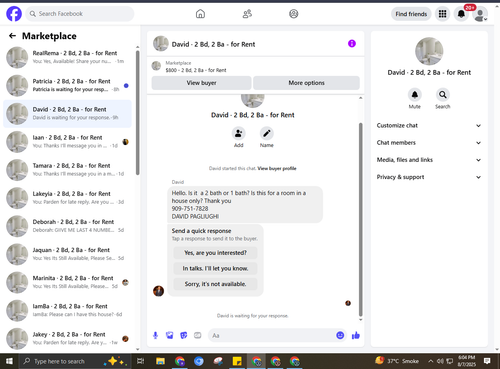Image resolution: width=500 pixels, height=369 pixels.
Task: Focus the Search Facebook field
Action: click(x=80, y=14)
